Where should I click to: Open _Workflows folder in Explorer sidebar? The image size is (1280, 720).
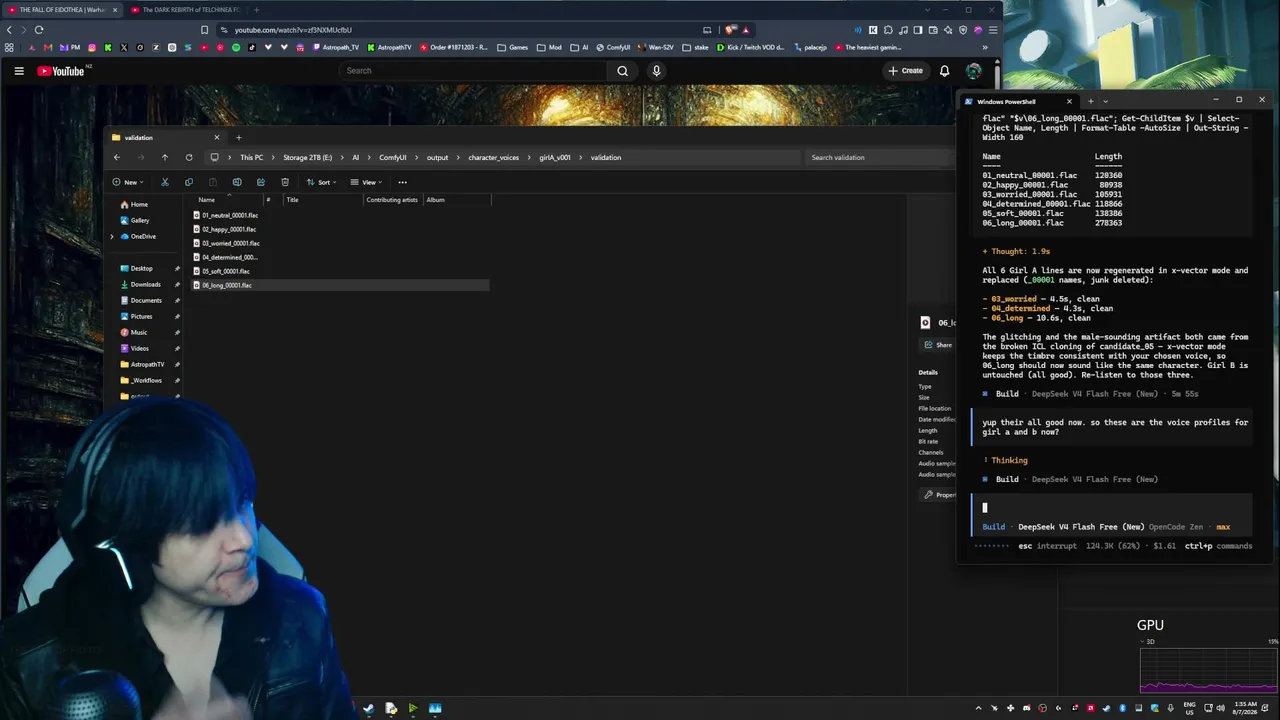coord(146,381)
